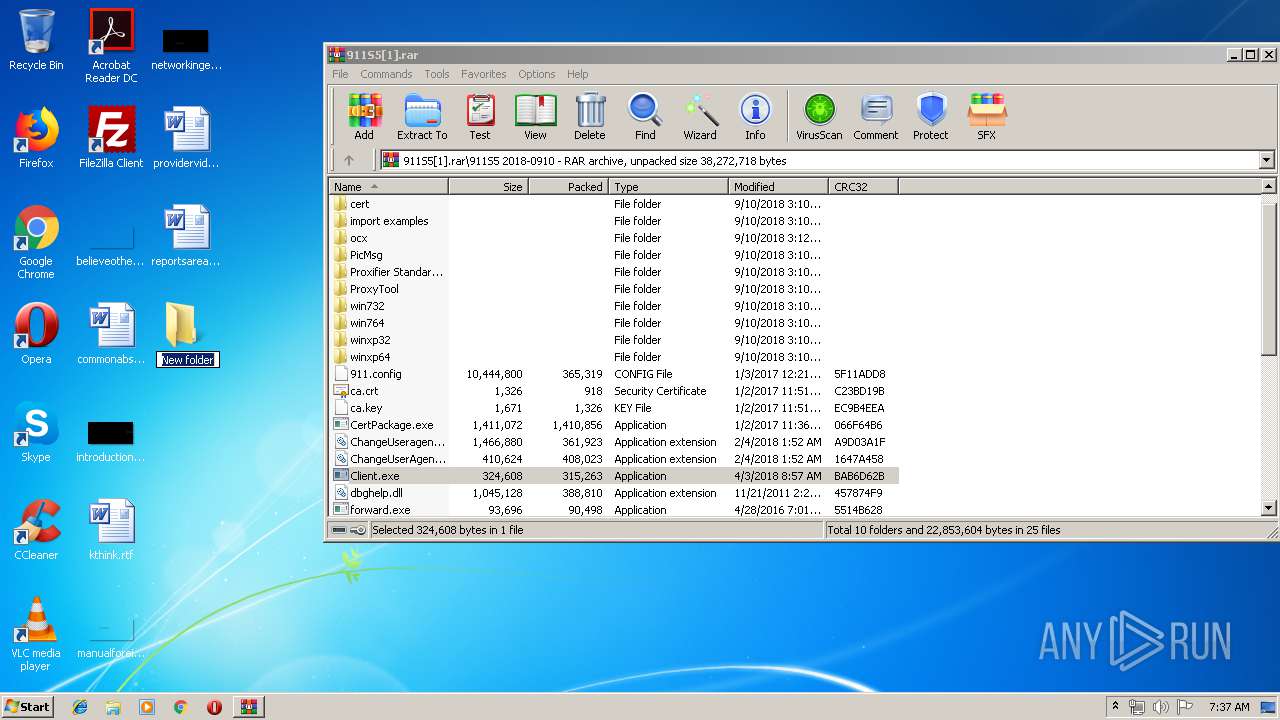The height and width of the screenshot is (720, 1280).
Task: Open the Tools menu
Action: tap(437, 74)
